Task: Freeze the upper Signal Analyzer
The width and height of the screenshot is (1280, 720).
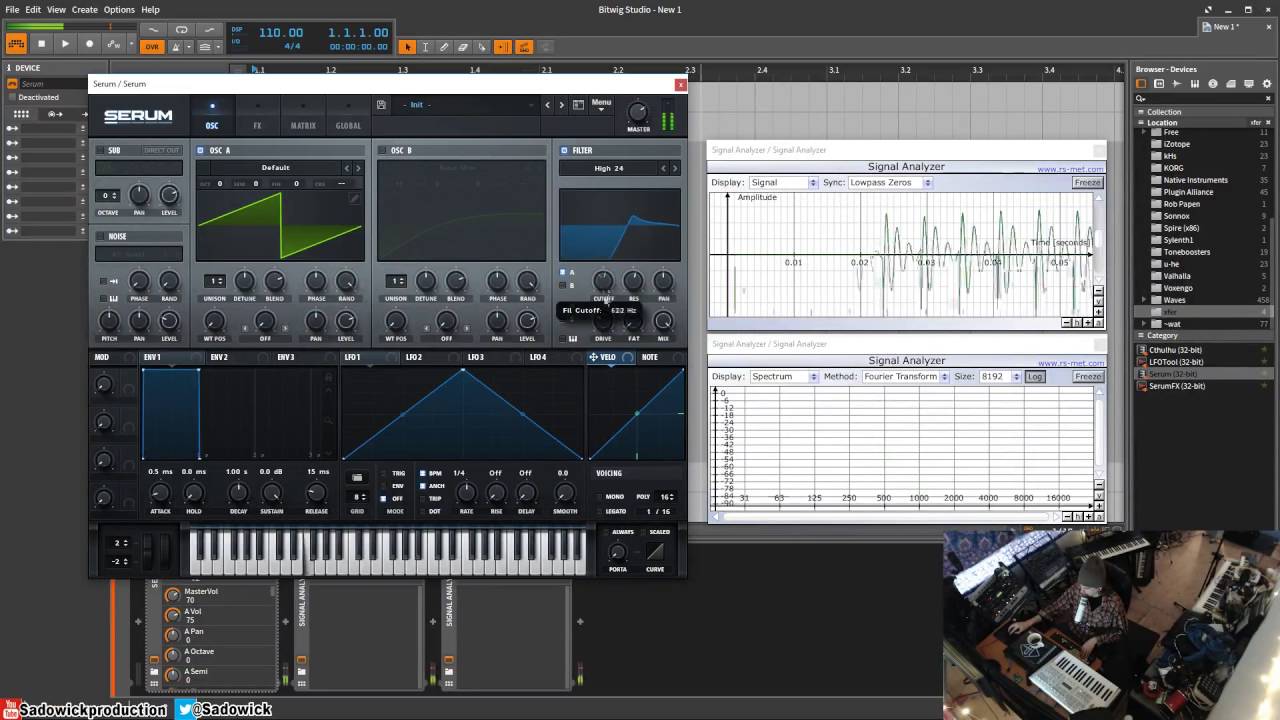Action: 1087,183
